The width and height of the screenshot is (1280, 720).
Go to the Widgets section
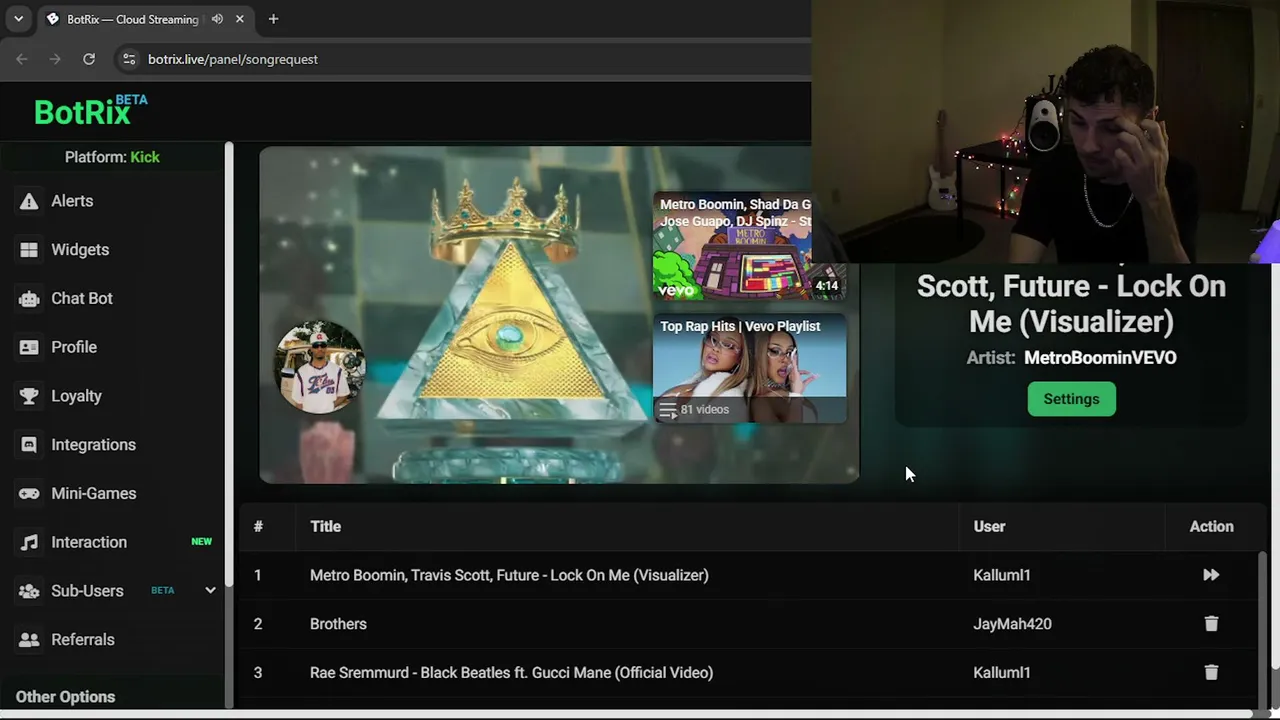80,250
